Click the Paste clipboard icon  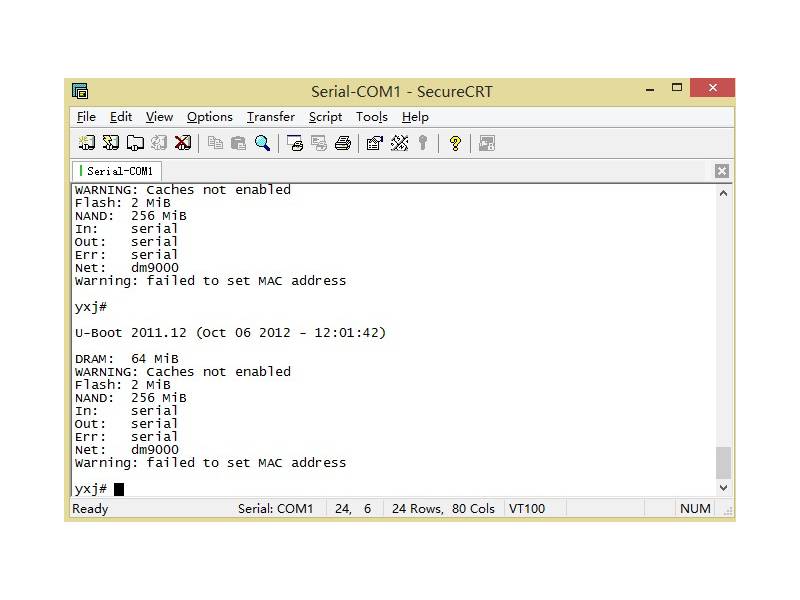click(x=238, y=143)
